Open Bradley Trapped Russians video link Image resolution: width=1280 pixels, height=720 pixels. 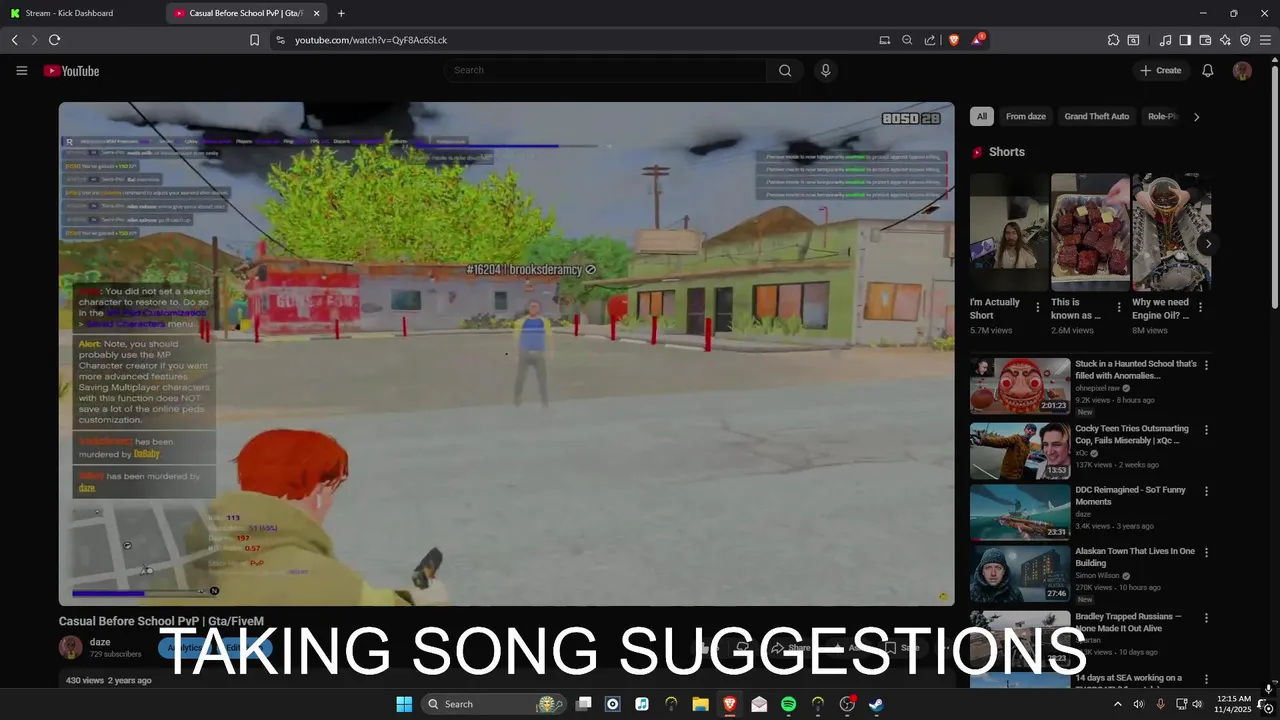(1128, 622)
